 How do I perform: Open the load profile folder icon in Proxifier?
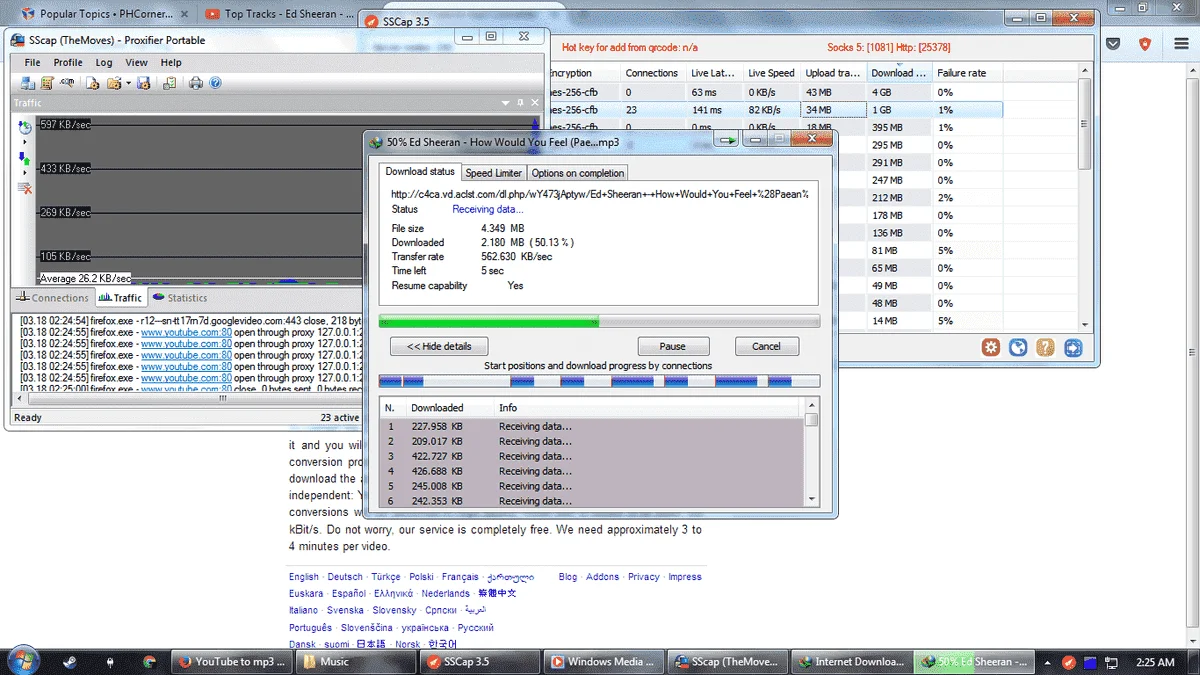[113, 83]
